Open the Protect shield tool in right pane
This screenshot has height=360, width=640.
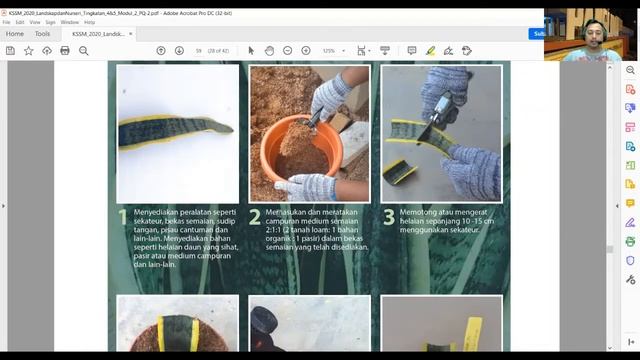[630, 260]
